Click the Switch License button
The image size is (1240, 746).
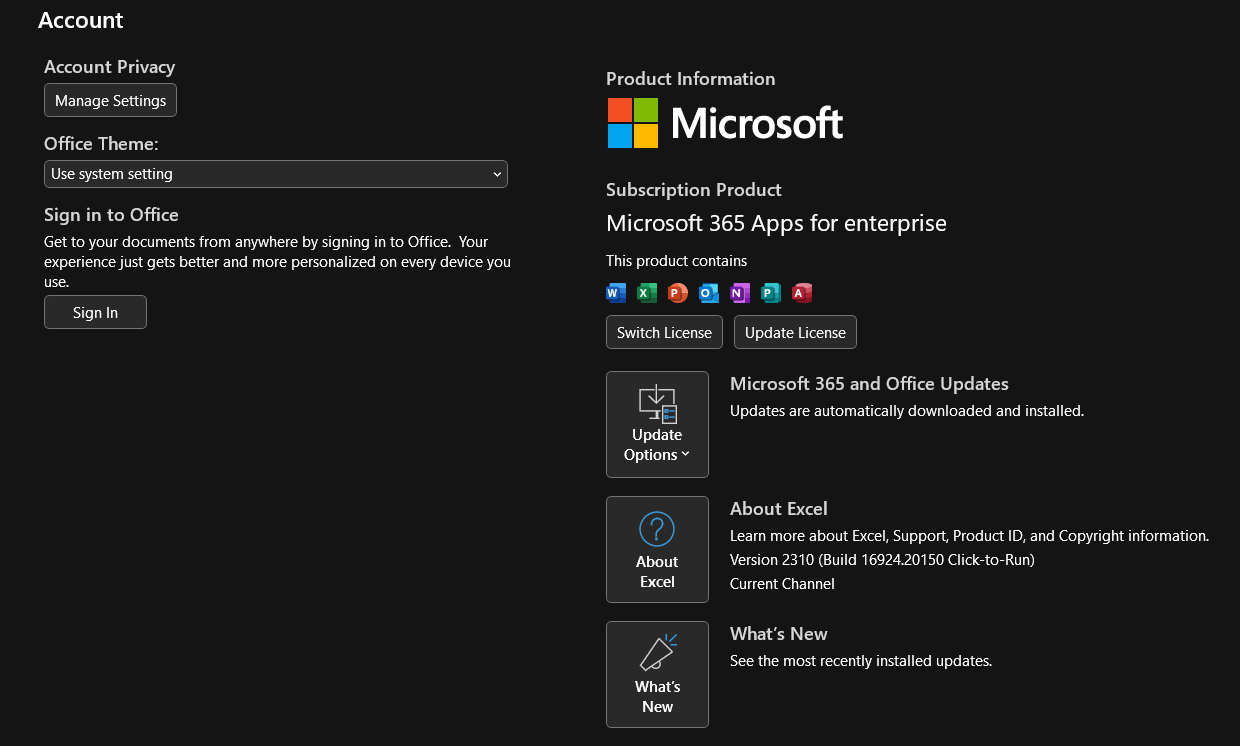pyautogui.click(x=664, y=332)
